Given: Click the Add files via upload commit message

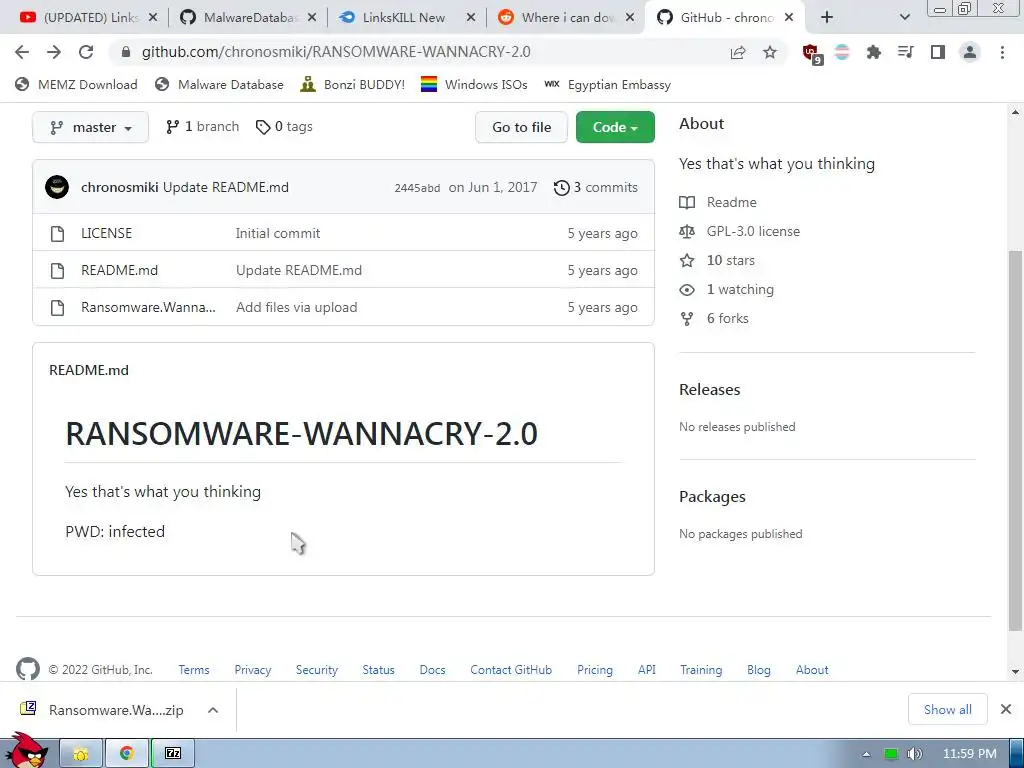Looking at the screenshot, I should coord(296,307).
